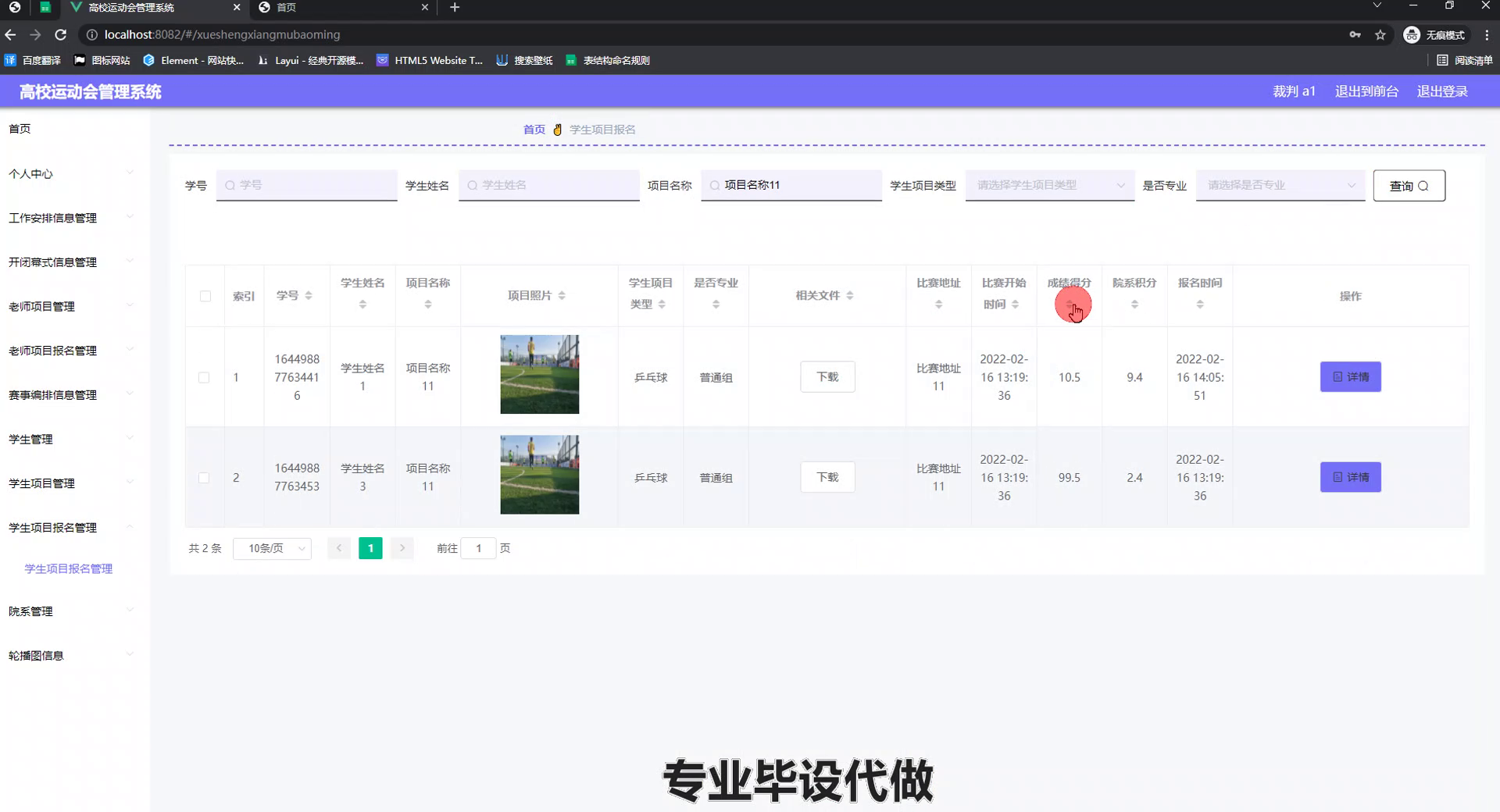This screenshot has width=1500, height=812.
Task: Sort table by 项目照片 column
Action: pyautogui.click(x=562, y=295)
